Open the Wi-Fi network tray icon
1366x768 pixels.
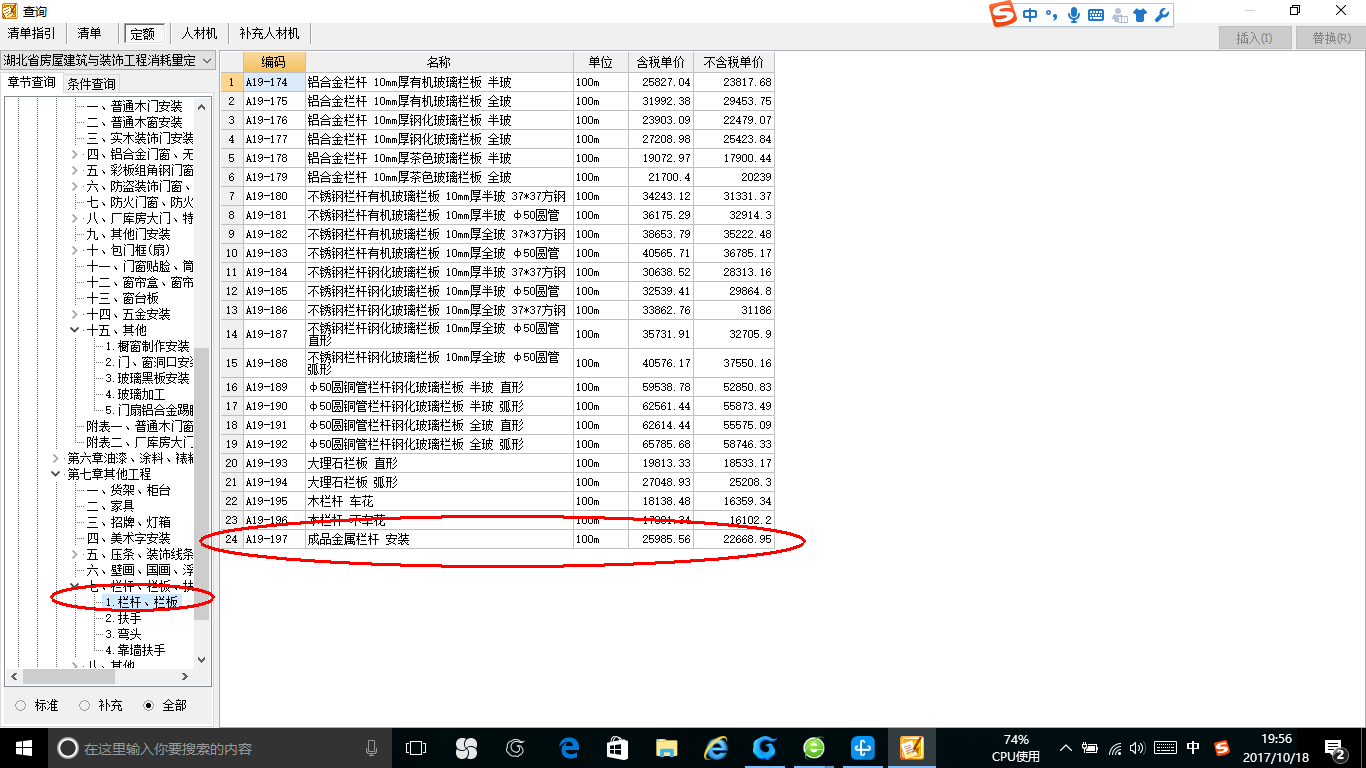click(x=1114, y=748)
